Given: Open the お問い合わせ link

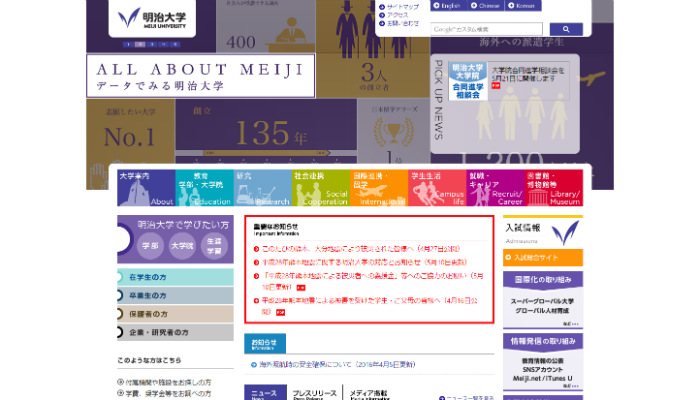Looking at the screenshot, I should tap(399, 23).
